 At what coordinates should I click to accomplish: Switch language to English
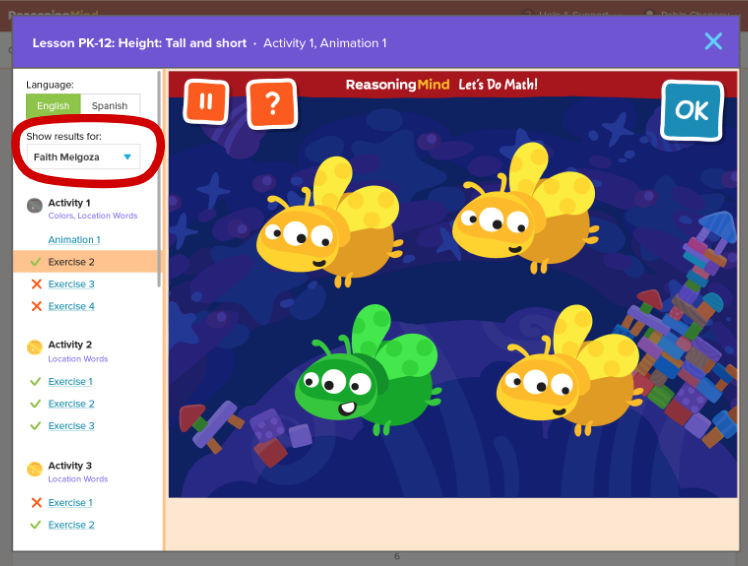(53, 106)
